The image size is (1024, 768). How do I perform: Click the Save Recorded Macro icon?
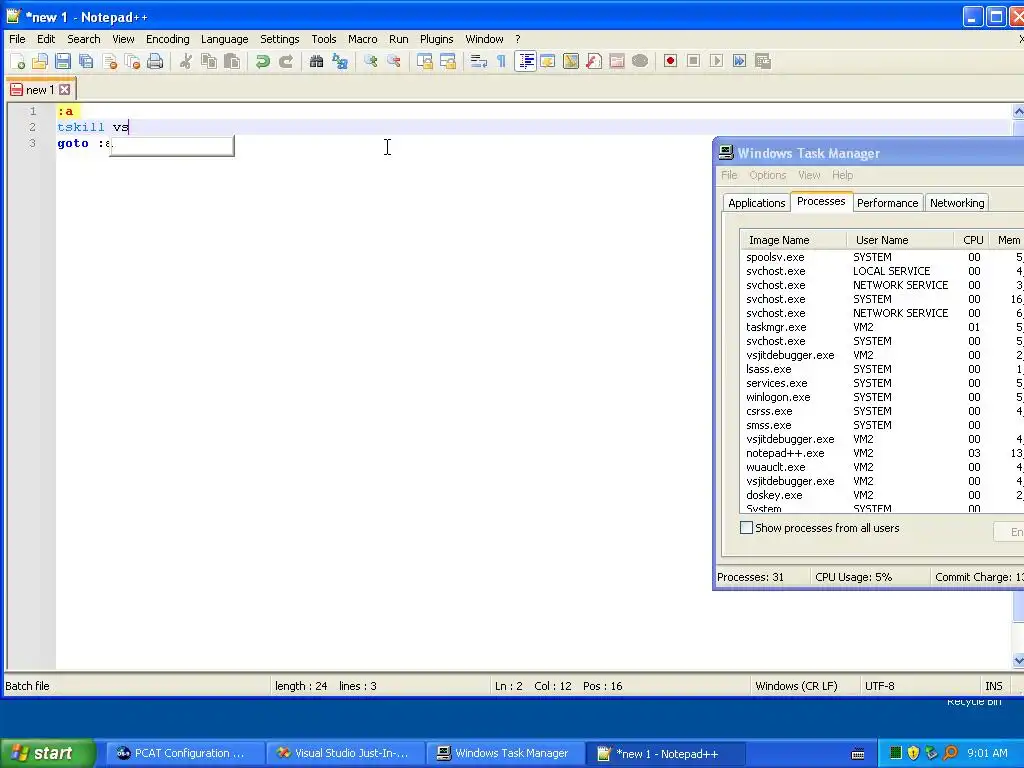(x=763, y=61)
